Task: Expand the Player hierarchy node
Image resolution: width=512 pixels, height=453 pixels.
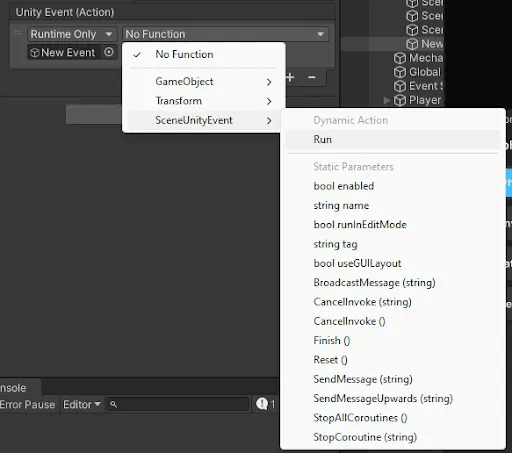Action: click(387, 100)
